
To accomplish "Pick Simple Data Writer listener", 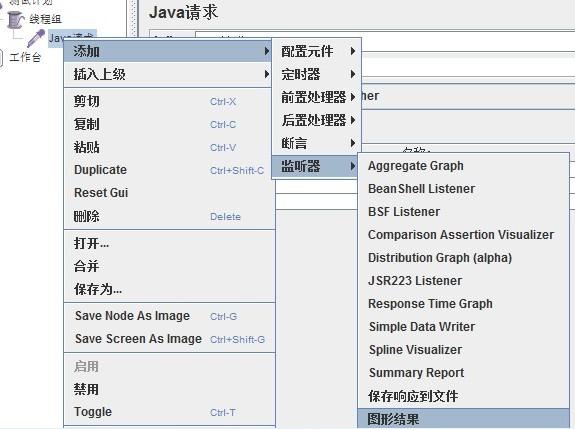I will coord(464,327).
